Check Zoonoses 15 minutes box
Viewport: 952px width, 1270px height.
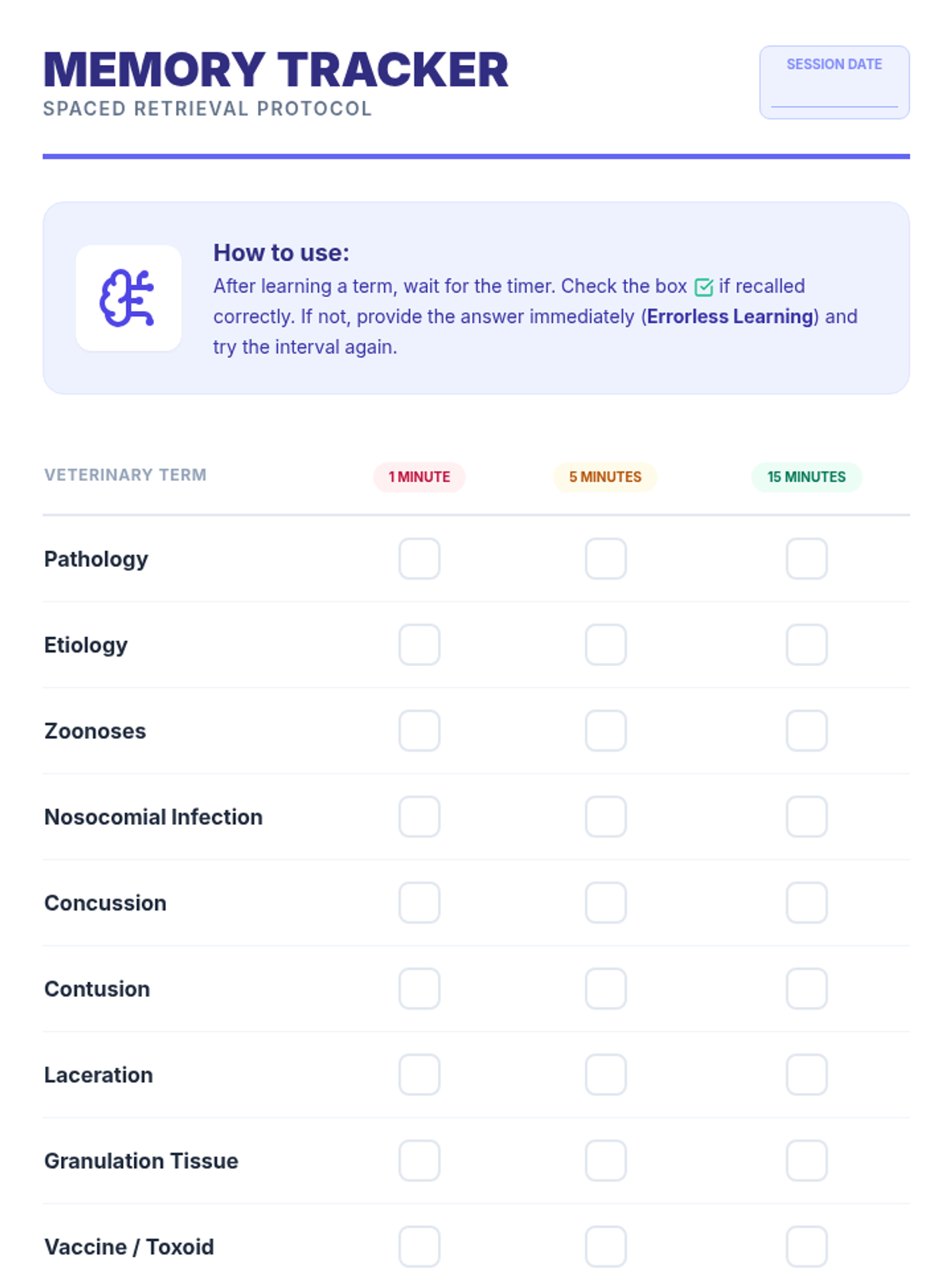pos(806,730)
